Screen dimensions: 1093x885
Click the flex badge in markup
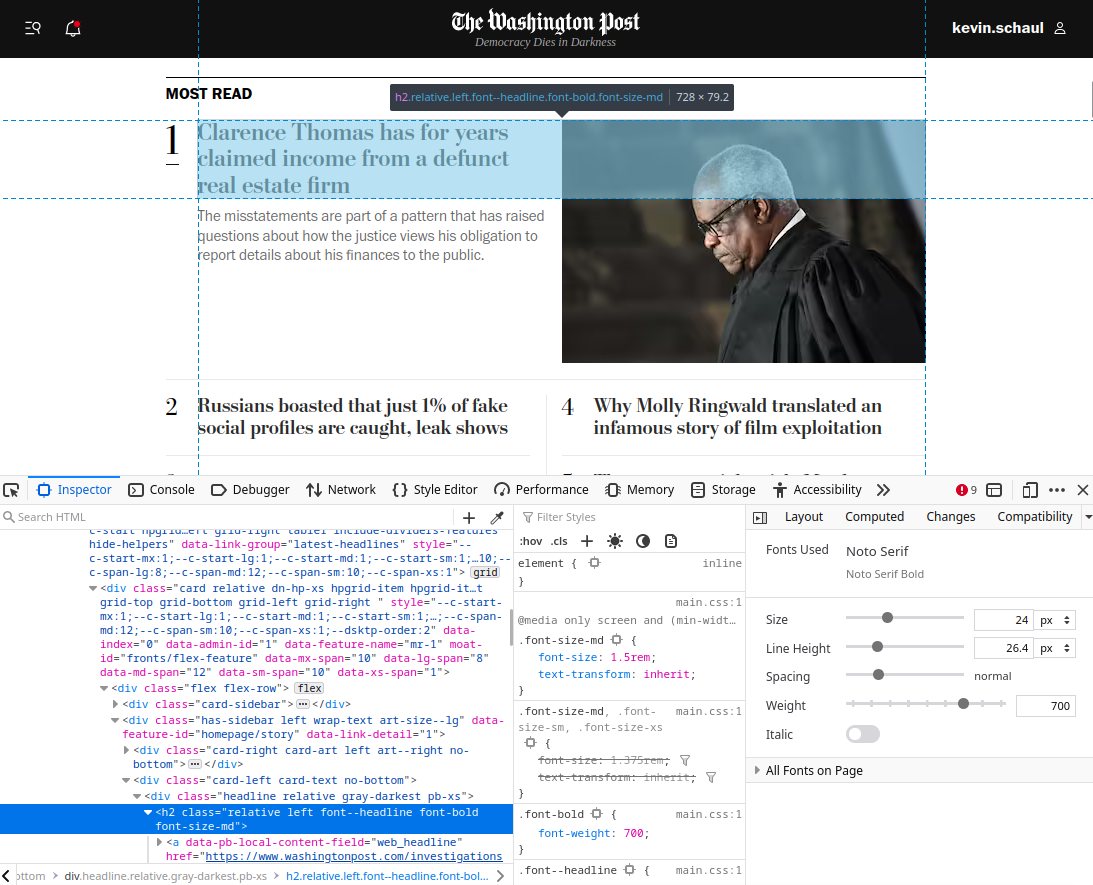tap(309, 688)
